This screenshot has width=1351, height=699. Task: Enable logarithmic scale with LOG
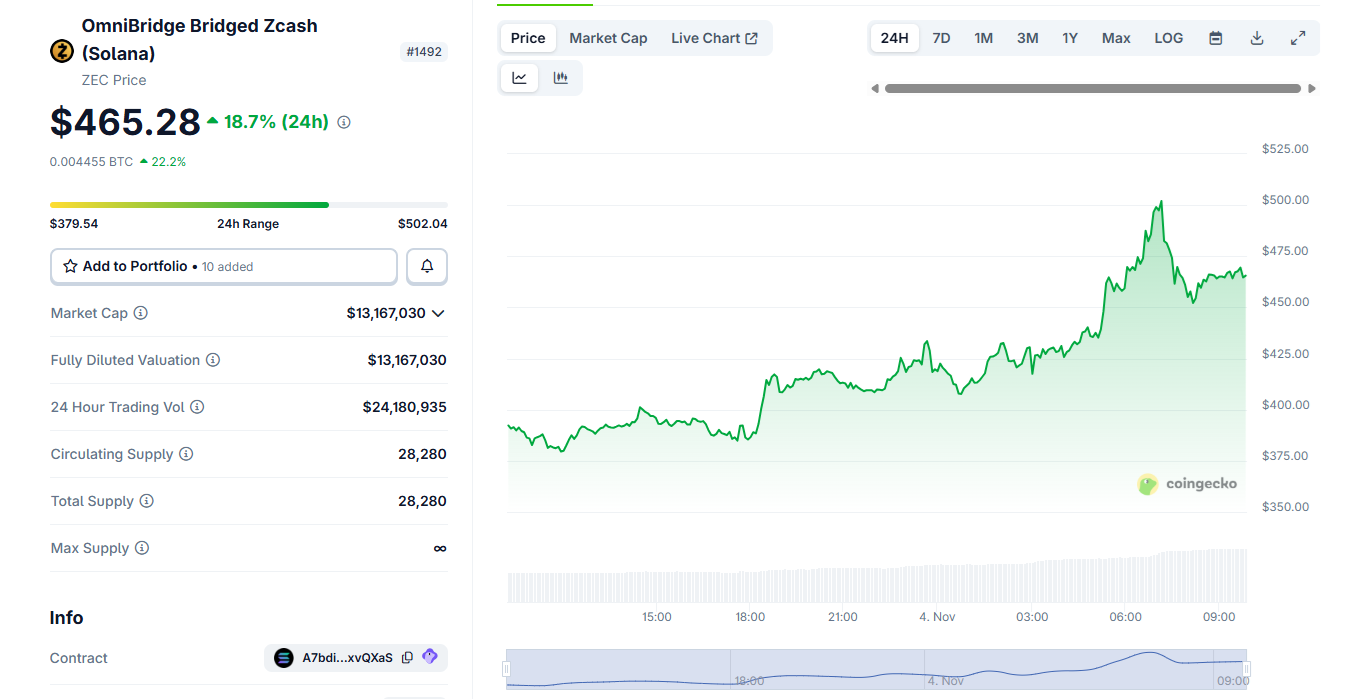[1168, 37]
